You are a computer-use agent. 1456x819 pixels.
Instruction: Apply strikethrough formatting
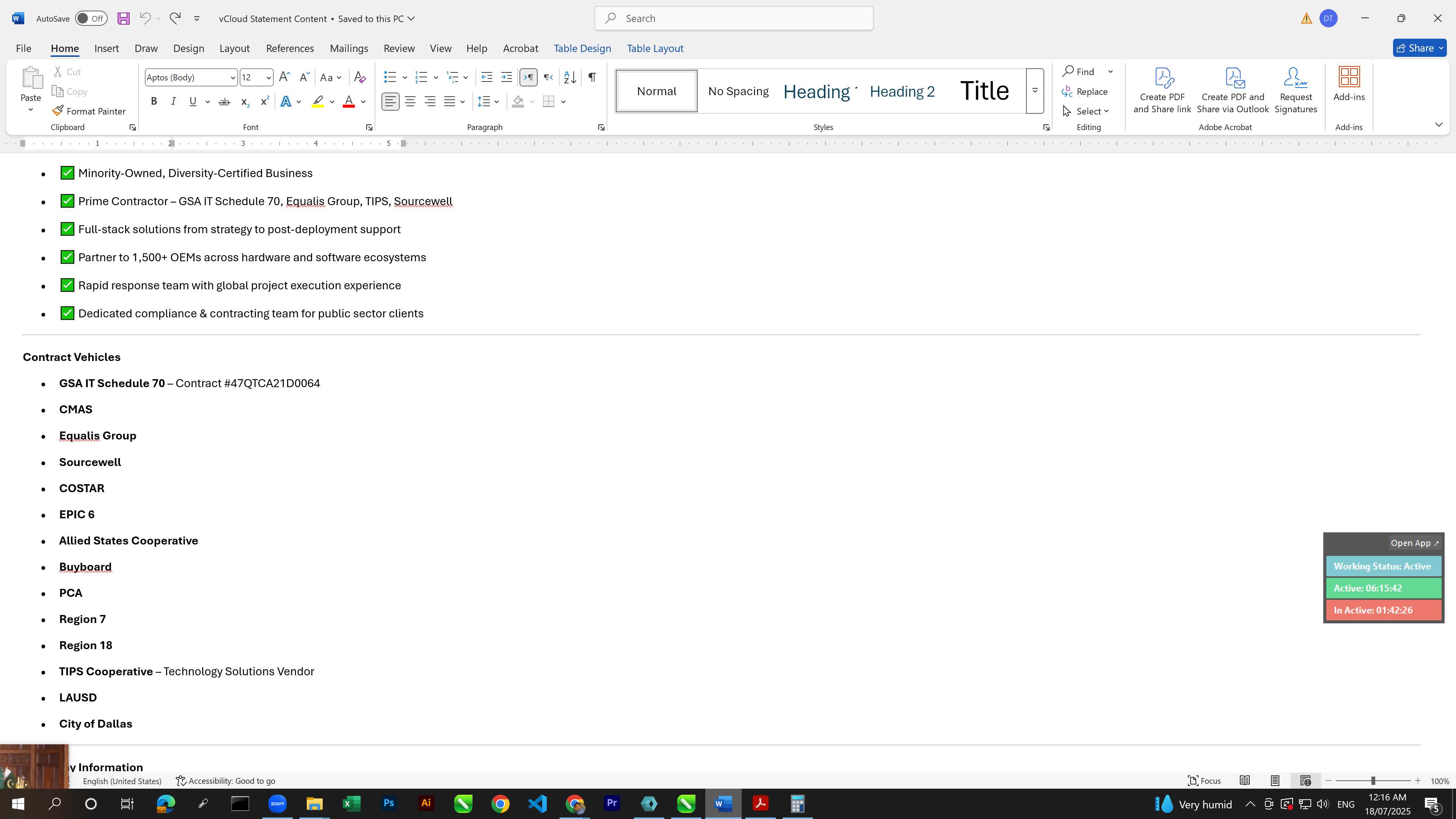(224, 102)
